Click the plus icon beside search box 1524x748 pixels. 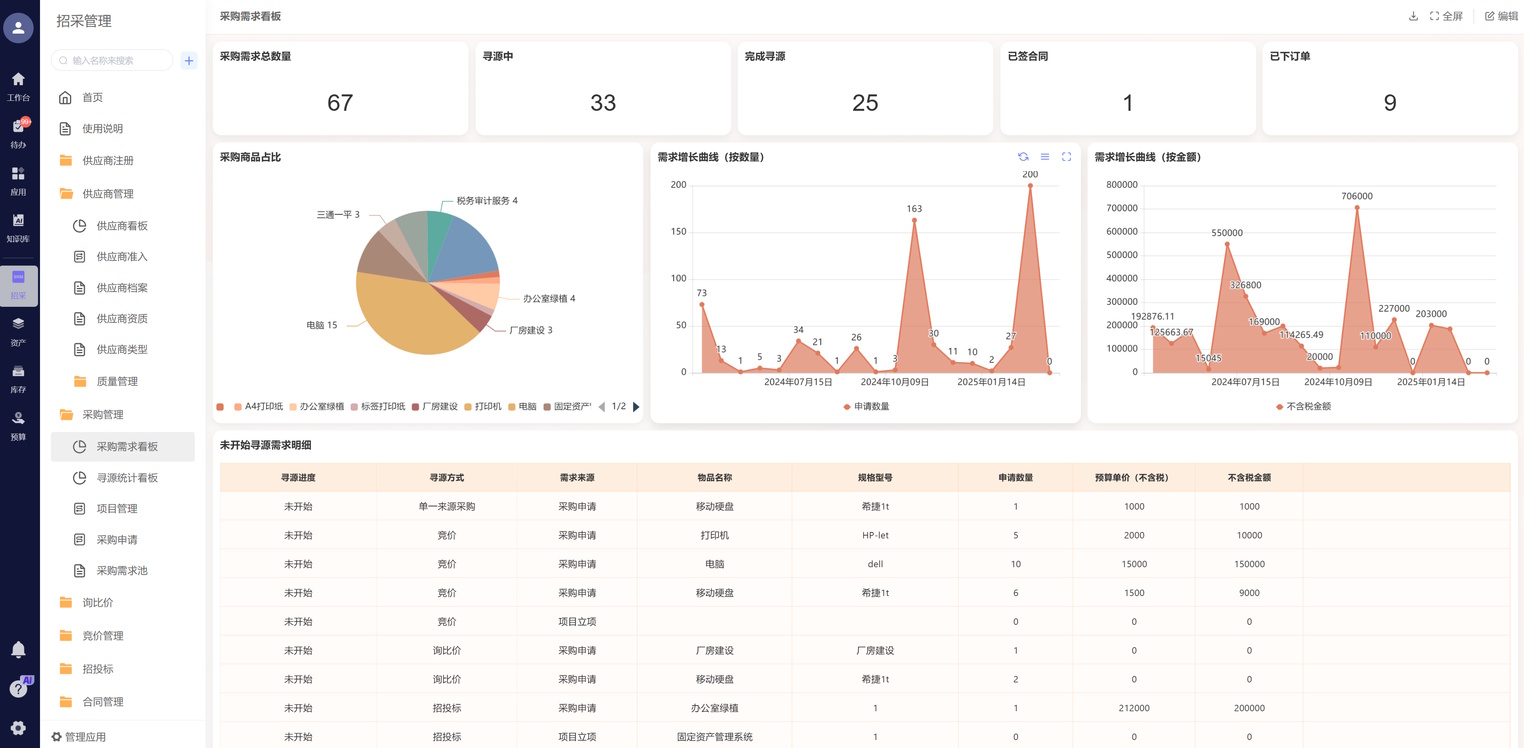tap(189, 61)
